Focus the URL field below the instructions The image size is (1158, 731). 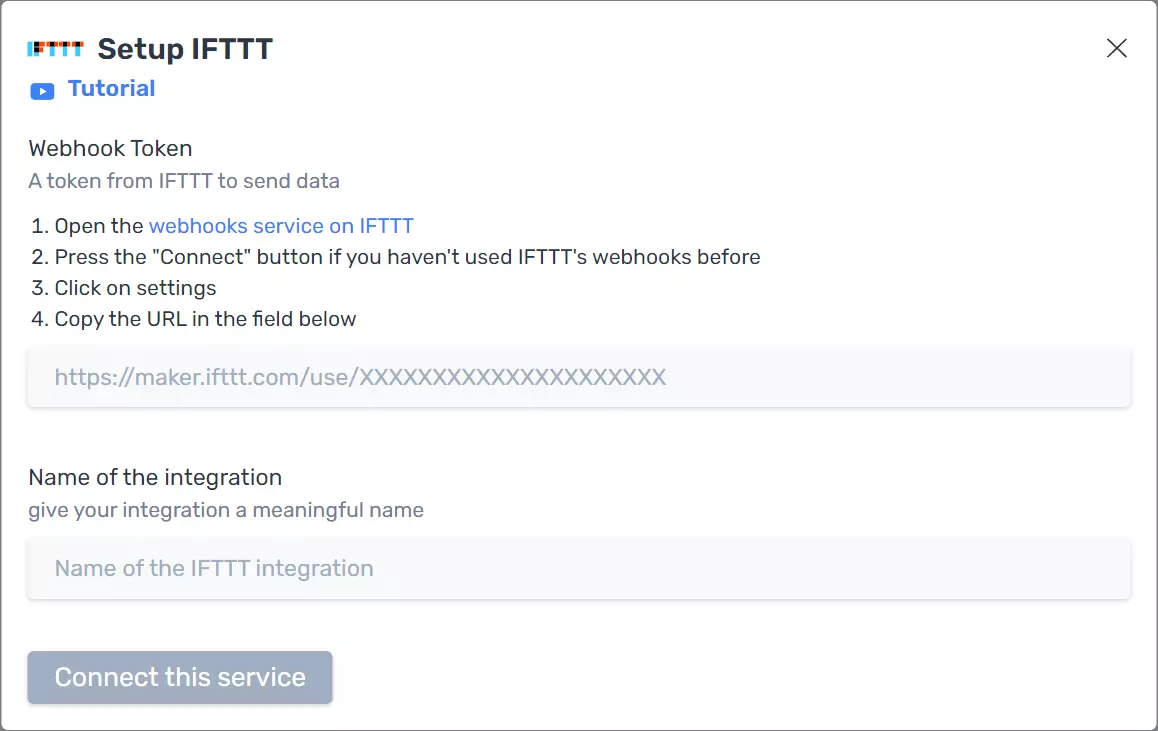pos(576,377)
